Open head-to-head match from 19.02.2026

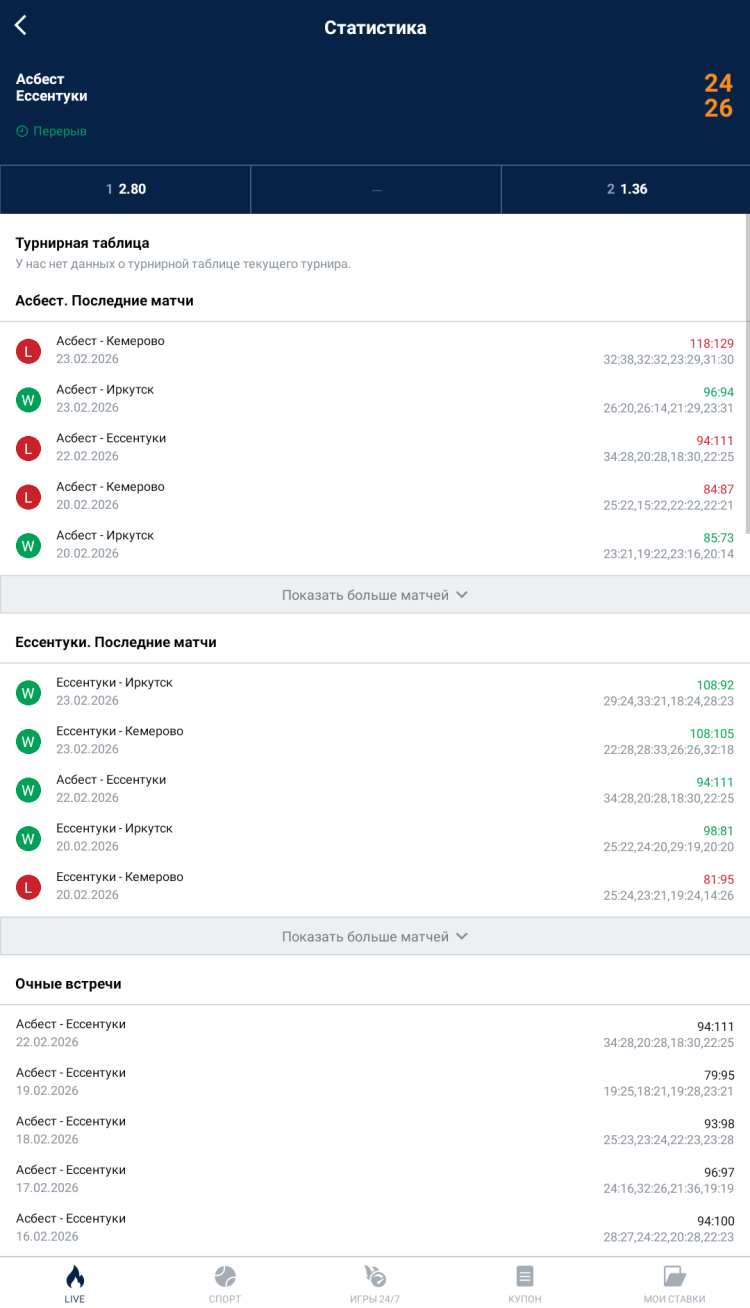click(375, 1082)
